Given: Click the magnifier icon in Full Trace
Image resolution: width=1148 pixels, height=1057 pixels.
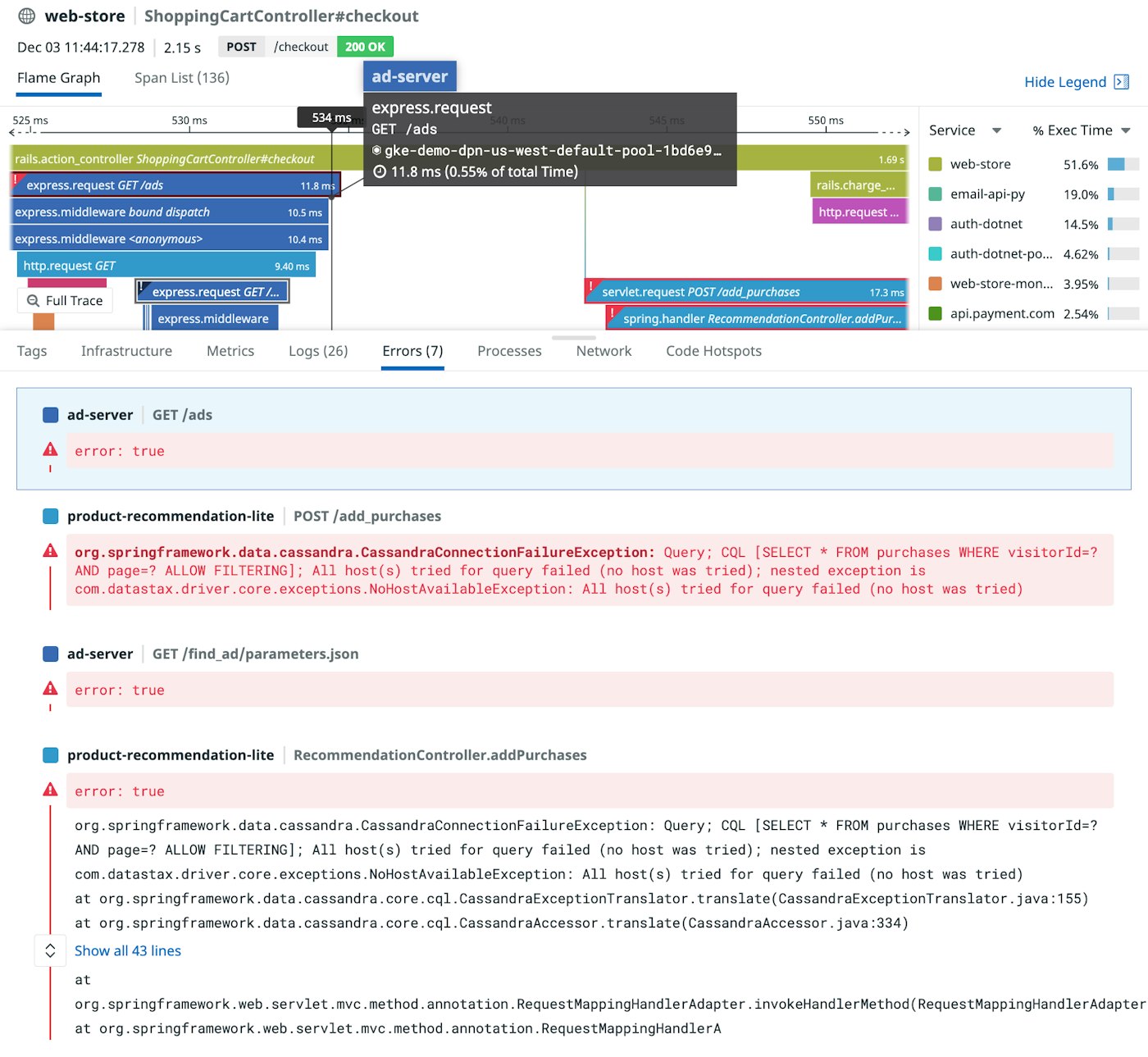Looking at the screenshot, I should pos(34,301).
